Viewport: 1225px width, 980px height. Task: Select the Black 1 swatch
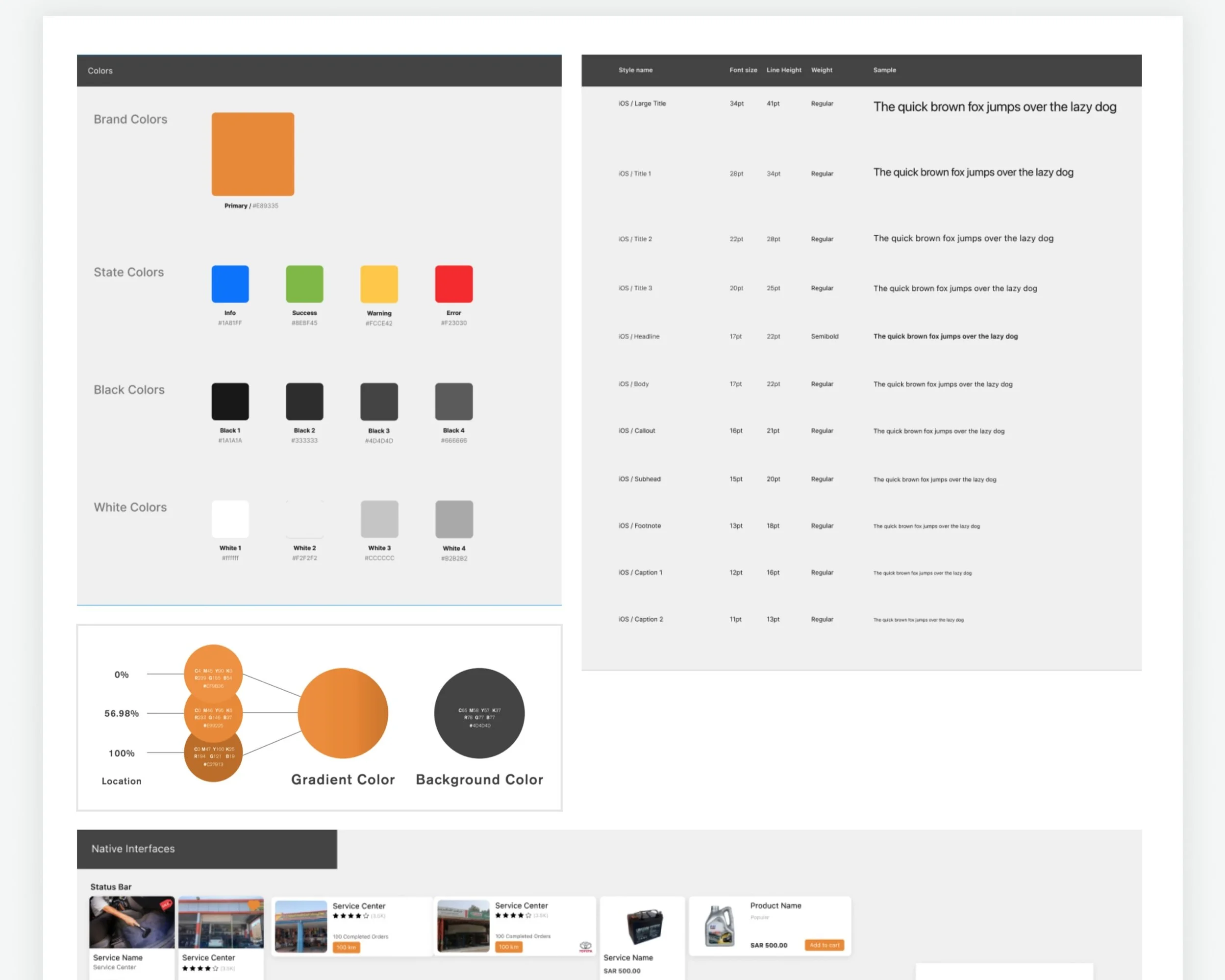tap(230, 401)
